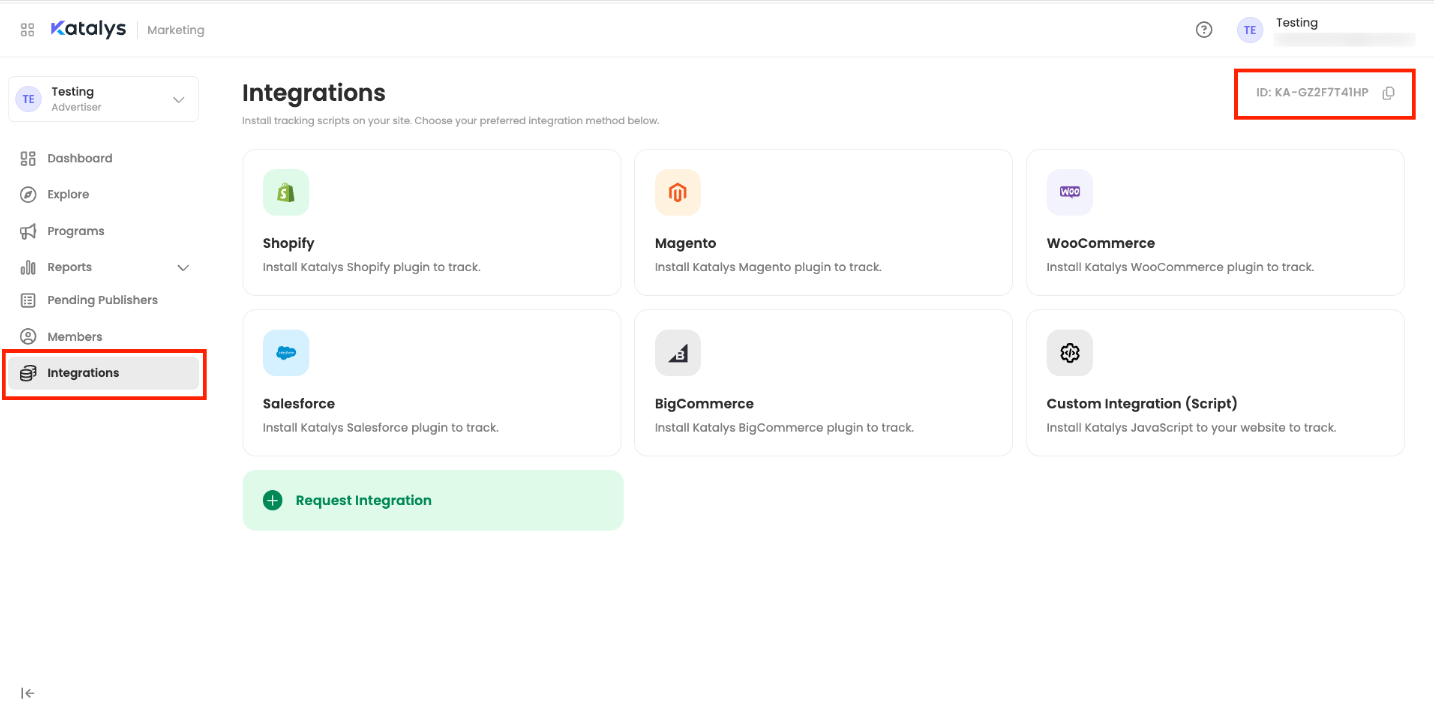
Task: Click 'Install Katalys Magento plugin to track.'
Action: [x=768, y=267]
